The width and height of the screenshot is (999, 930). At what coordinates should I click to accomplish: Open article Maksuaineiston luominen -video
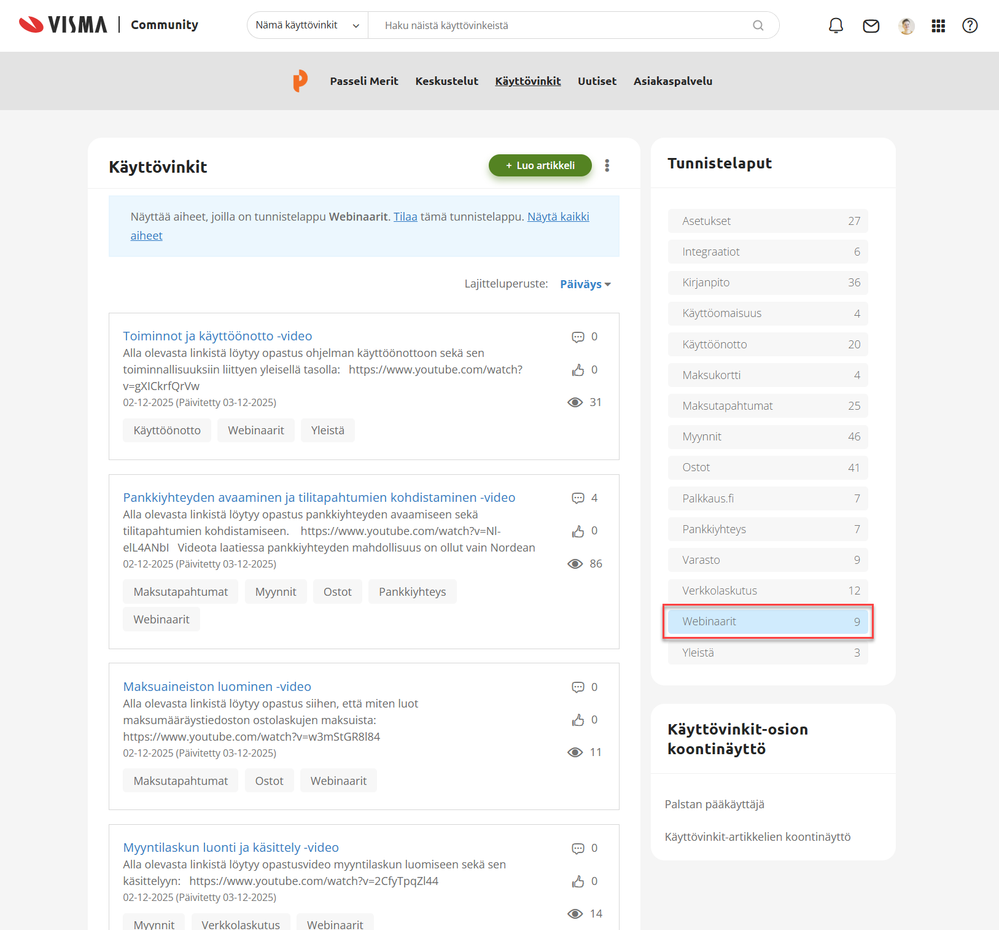tap(217, 687)
